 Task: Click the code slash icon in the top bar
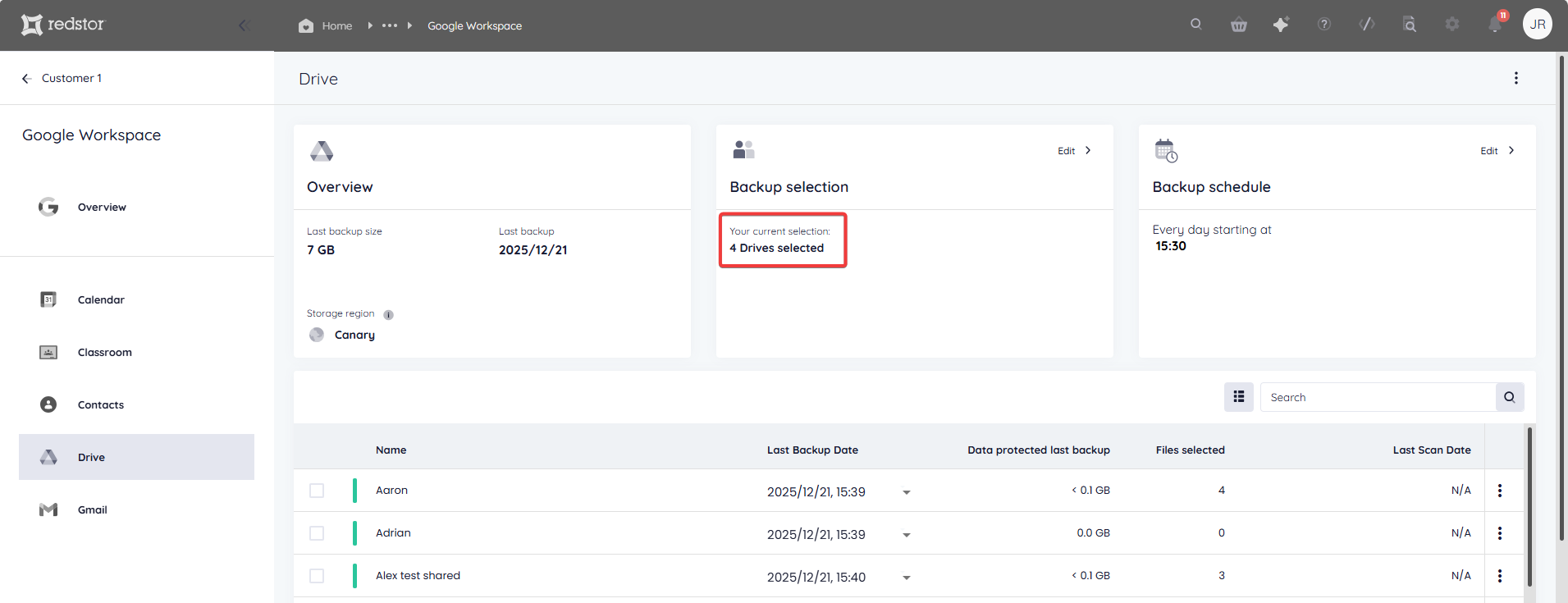point(1367,25)
